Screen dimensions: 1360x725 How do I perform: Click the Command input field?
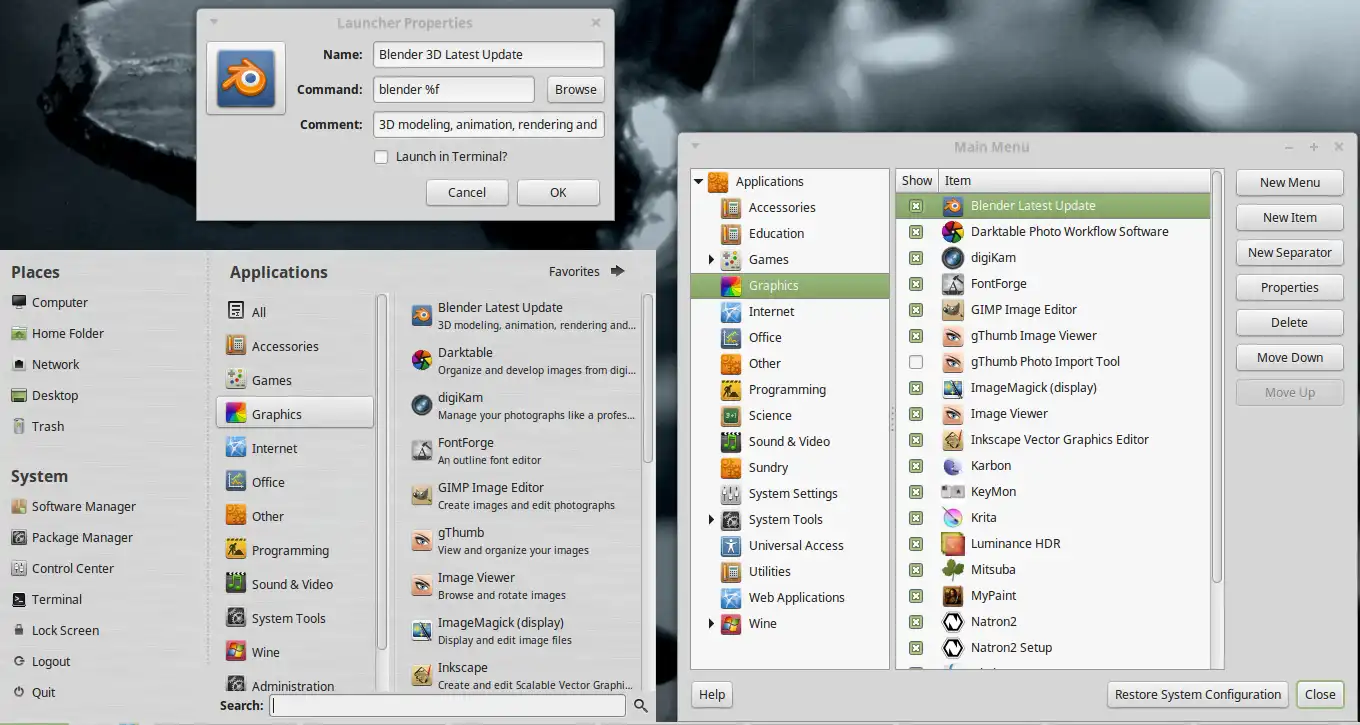[x=454, y=90]
